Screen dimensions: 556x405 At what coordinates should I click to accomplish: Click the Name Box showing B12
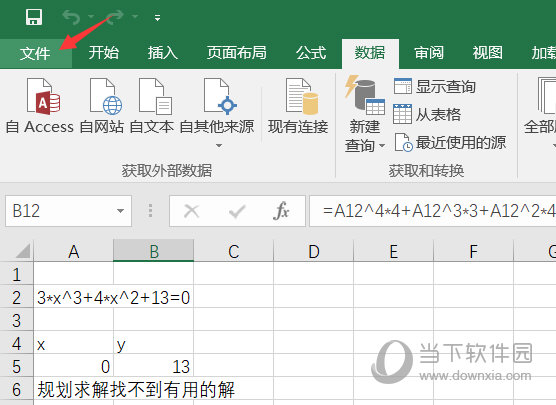(59, 211)
